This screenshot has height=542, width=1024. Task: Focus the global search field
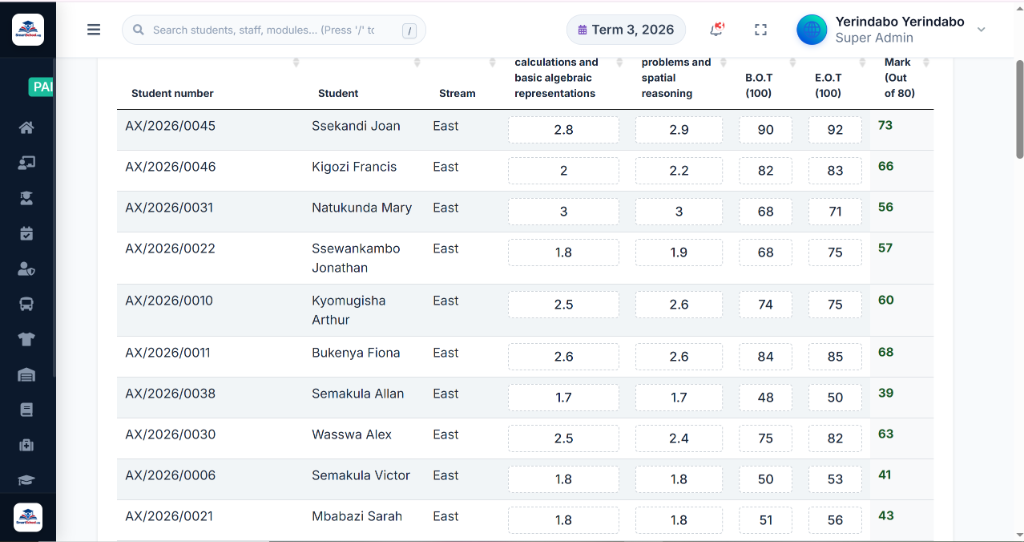click(x=274, y=30)
